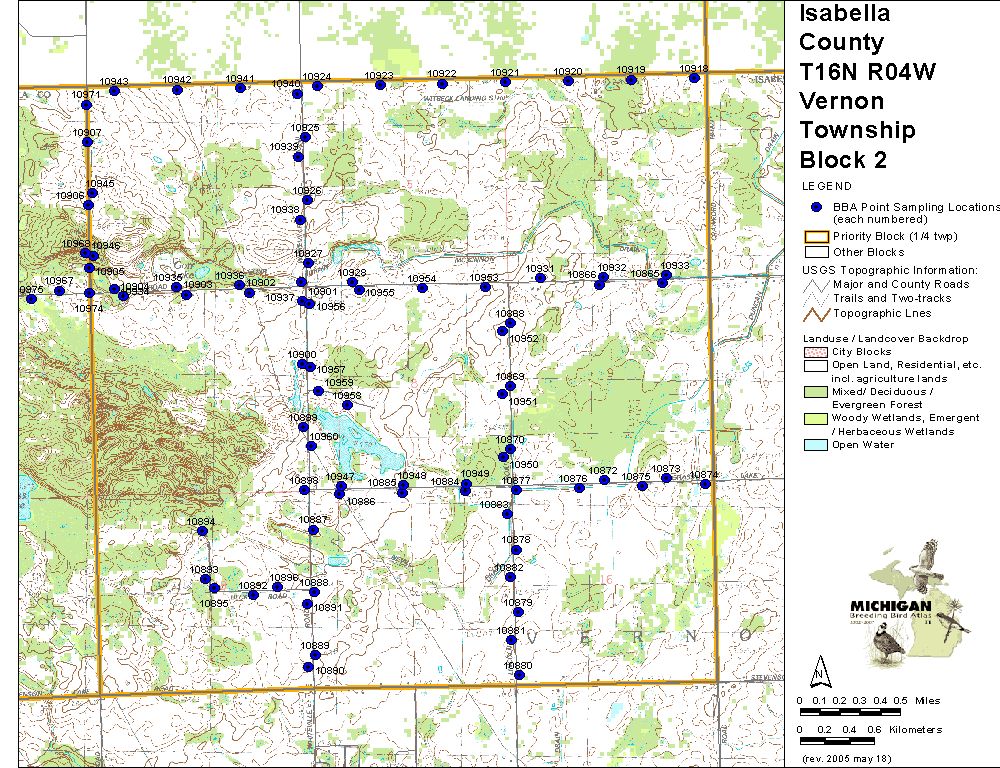
Task: Click the large blue lake near point 10958
Action: 345,430
